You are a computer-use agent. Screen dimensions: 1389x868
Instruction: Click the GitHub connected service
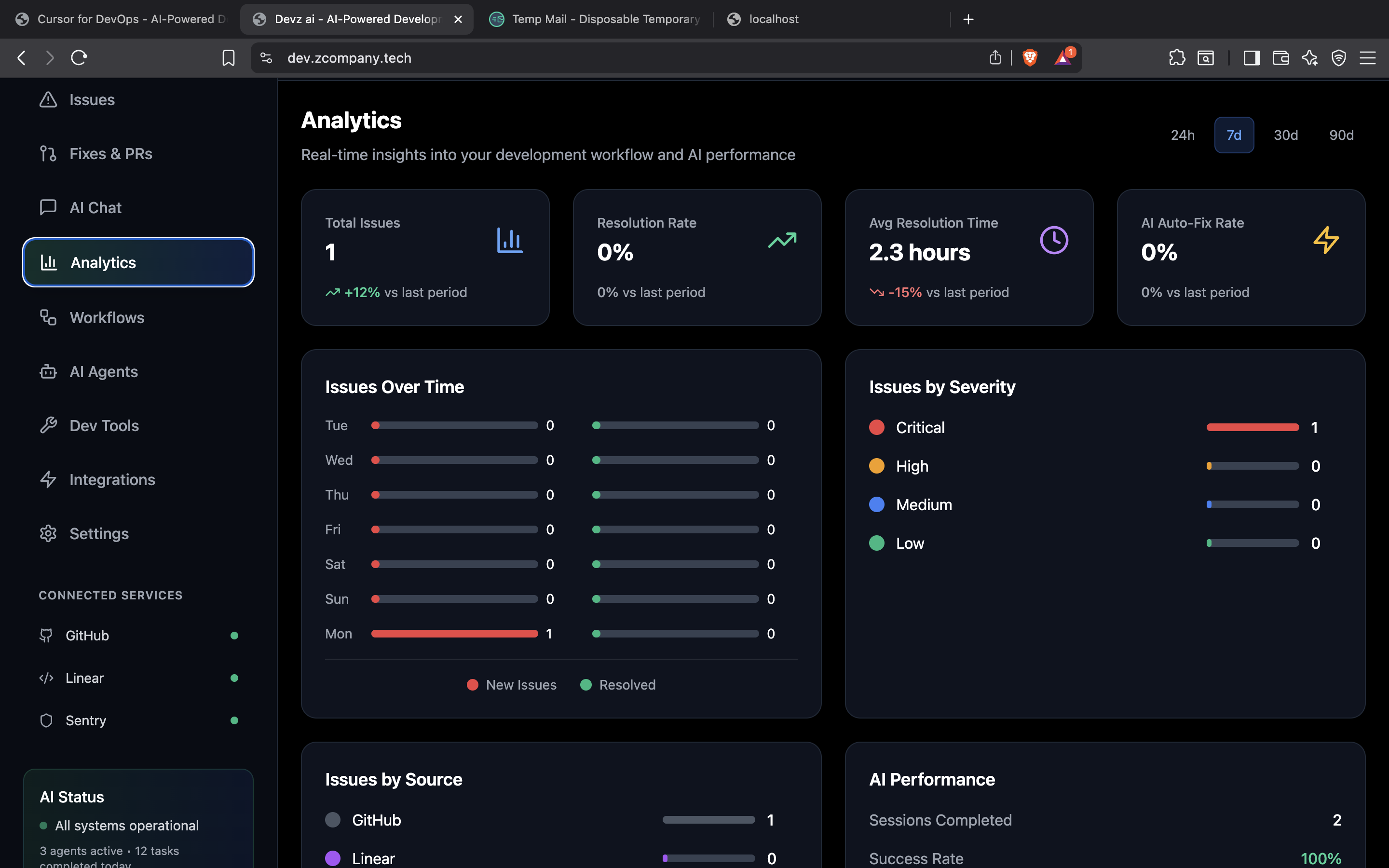coord(87,636)
